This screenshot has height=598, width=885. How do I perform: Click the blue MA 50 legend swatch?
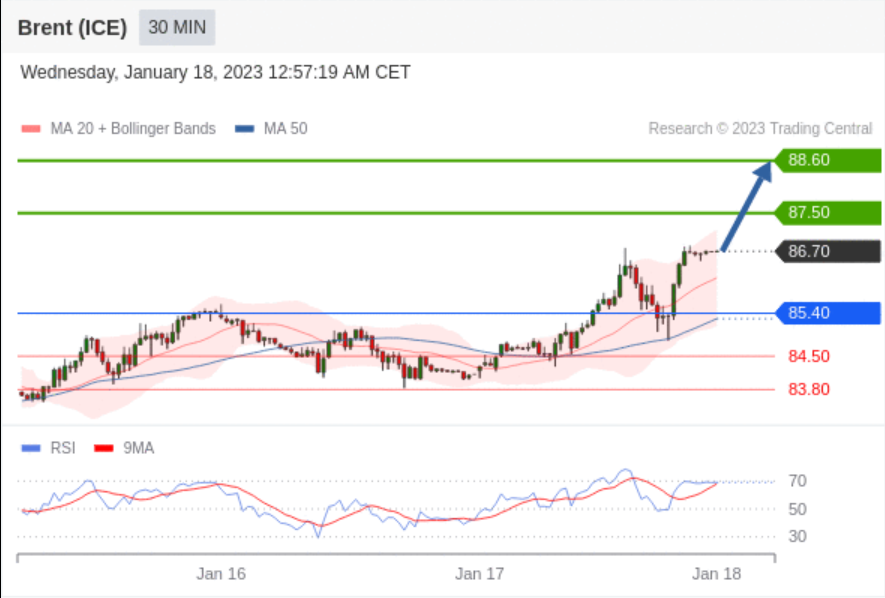click(x=244, y=129)
